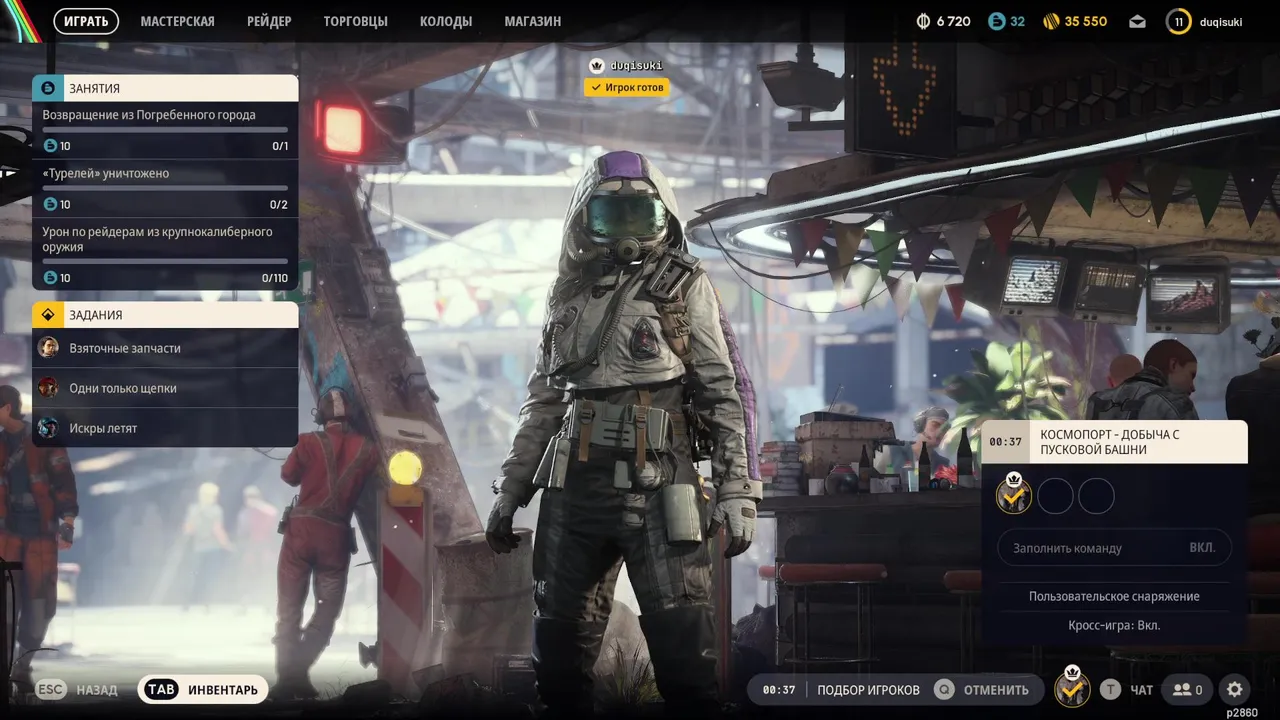Click the level 11 profile badge
Image resolution: width=1280 pixels, height=720 pixels.
tap(1179, 21)
